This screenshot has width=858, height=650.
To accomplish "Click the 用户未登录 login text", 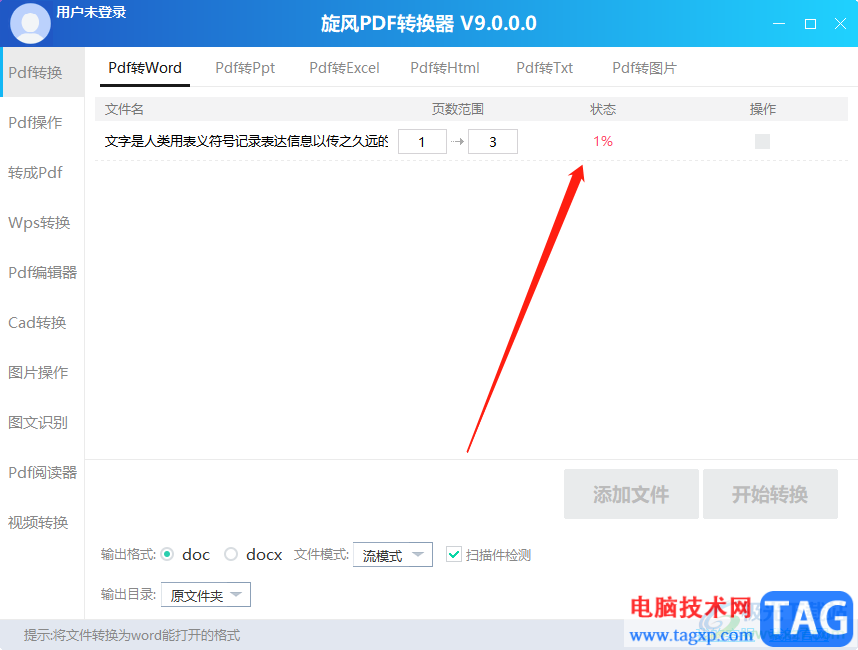I will [91, 12].
